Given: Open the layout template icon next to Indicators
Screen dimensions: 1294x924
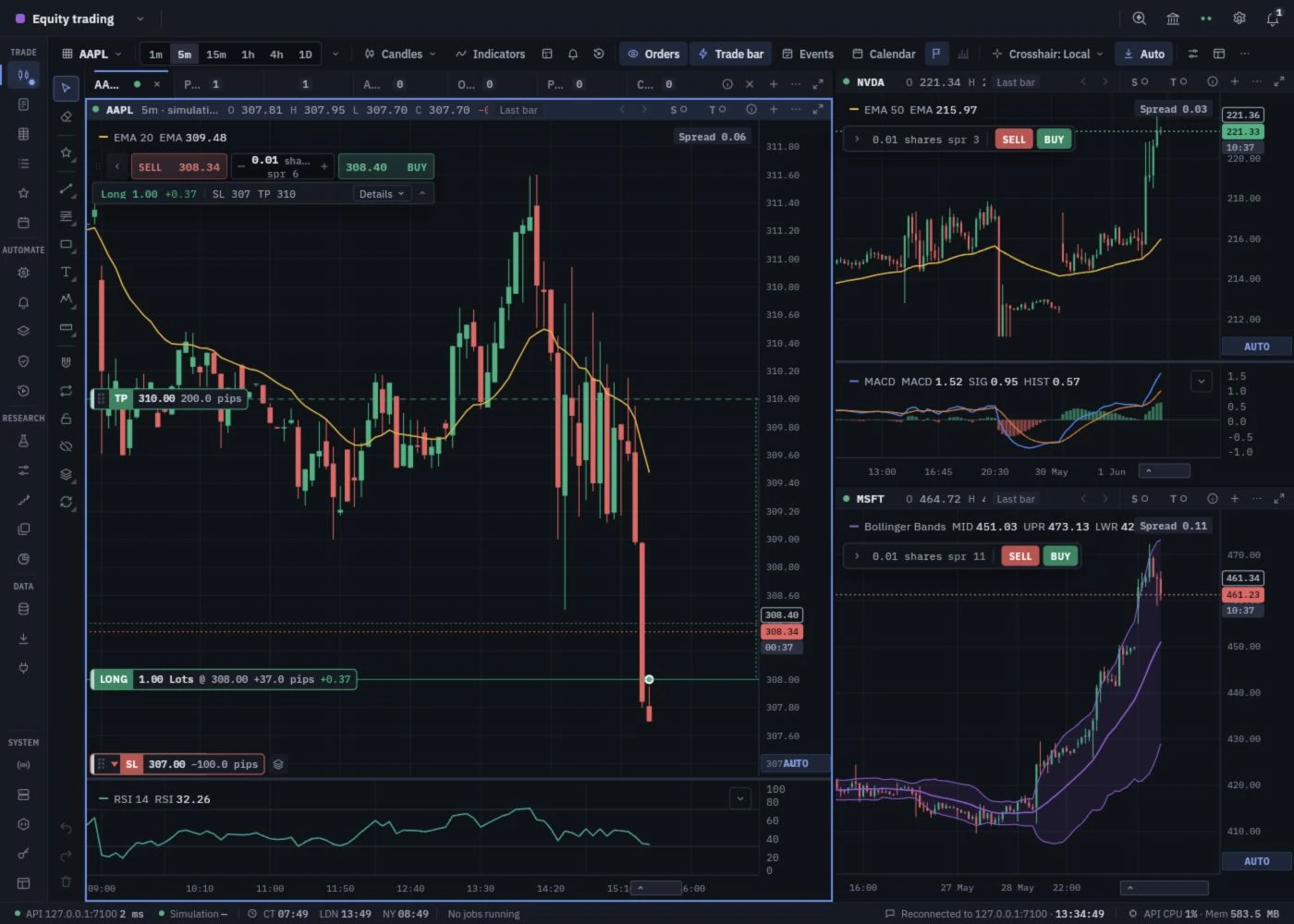Looking at the screenshot, I should pyautogui.click(x=547, y=55).
